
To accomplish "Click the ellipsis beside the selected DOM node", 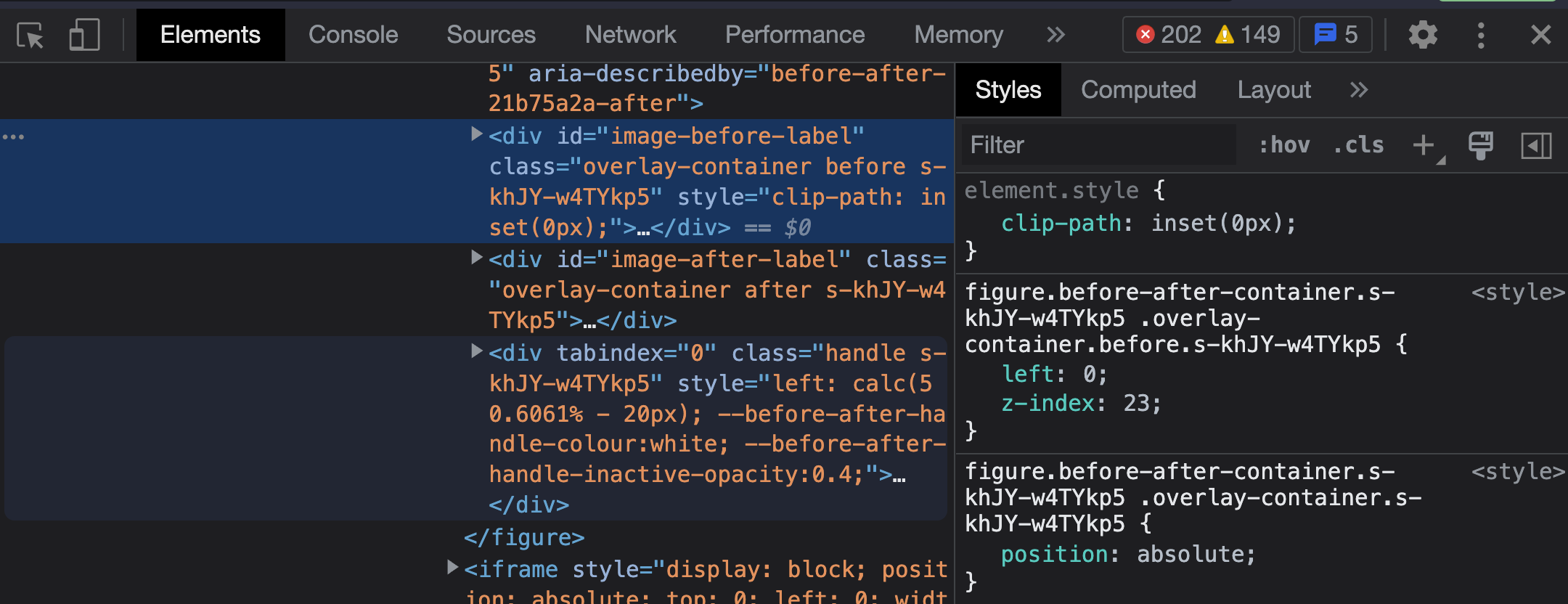I will [13, 136].
